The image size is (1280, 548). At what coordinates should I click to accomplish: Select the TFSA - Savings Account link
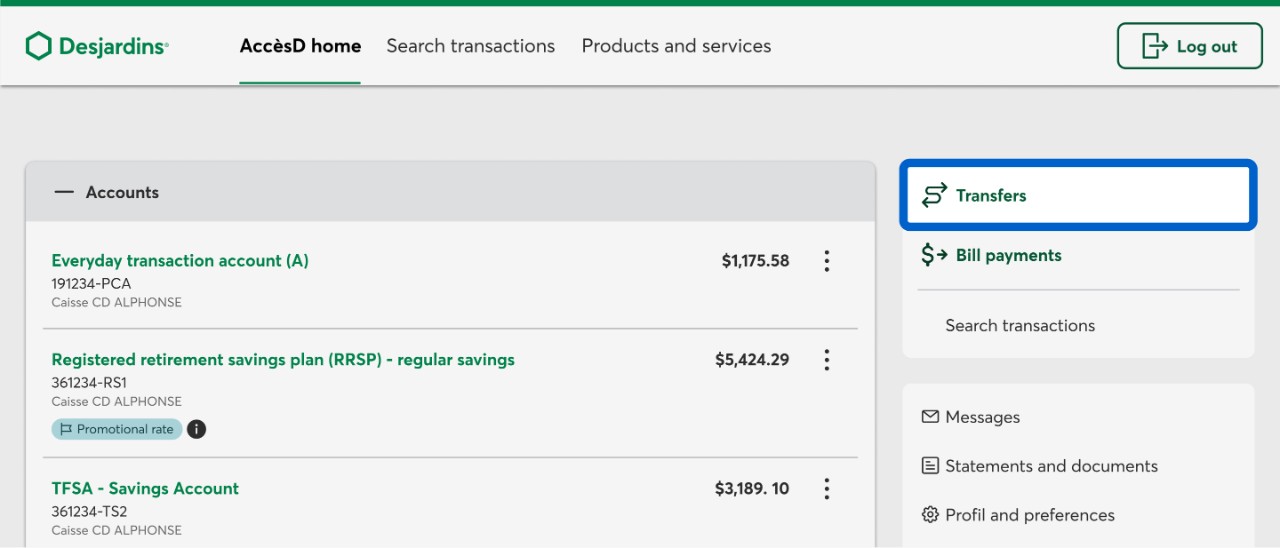(x=145, y=489)
